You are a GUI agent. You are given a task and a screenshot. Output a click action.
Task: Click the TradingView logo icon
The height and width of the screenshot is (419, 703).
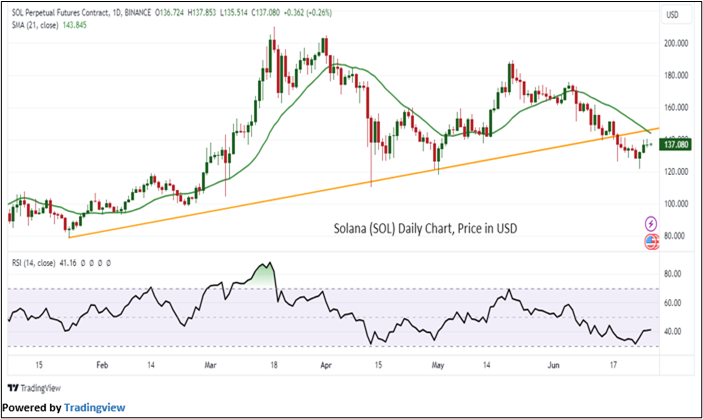14,388
